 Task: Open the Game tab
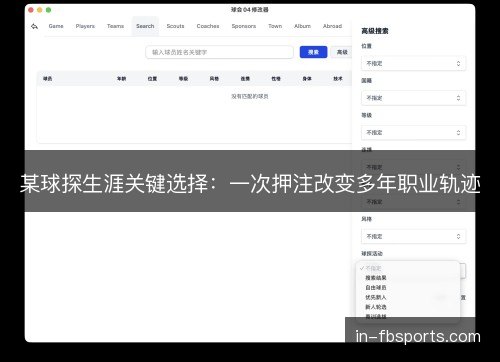tap(56, 26)
